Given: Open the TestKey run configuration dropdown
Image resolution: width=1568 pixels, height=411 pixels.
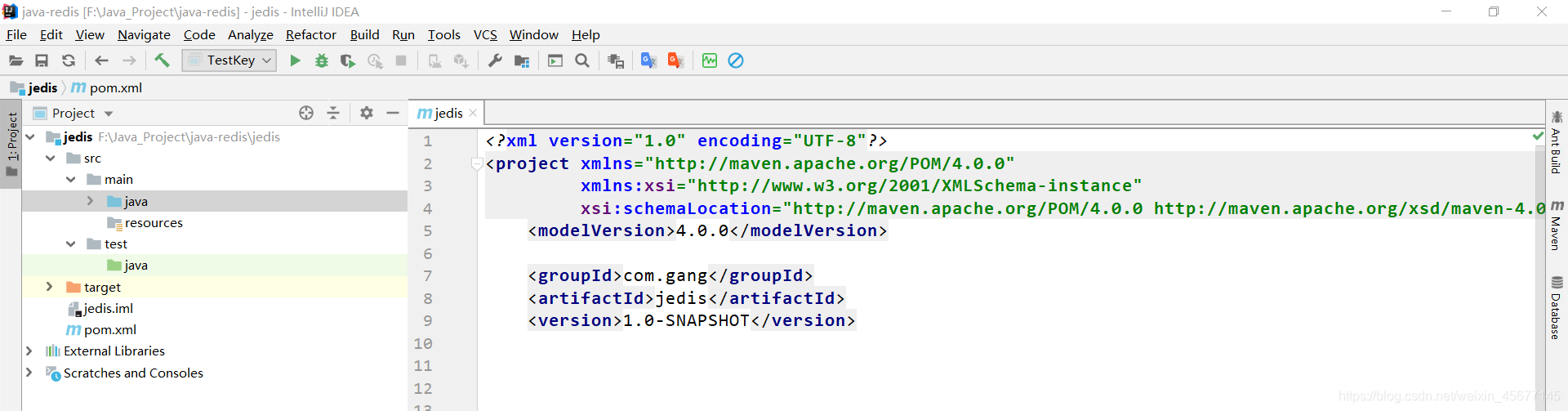Looking at the screenshot, I should pos(229,60).
